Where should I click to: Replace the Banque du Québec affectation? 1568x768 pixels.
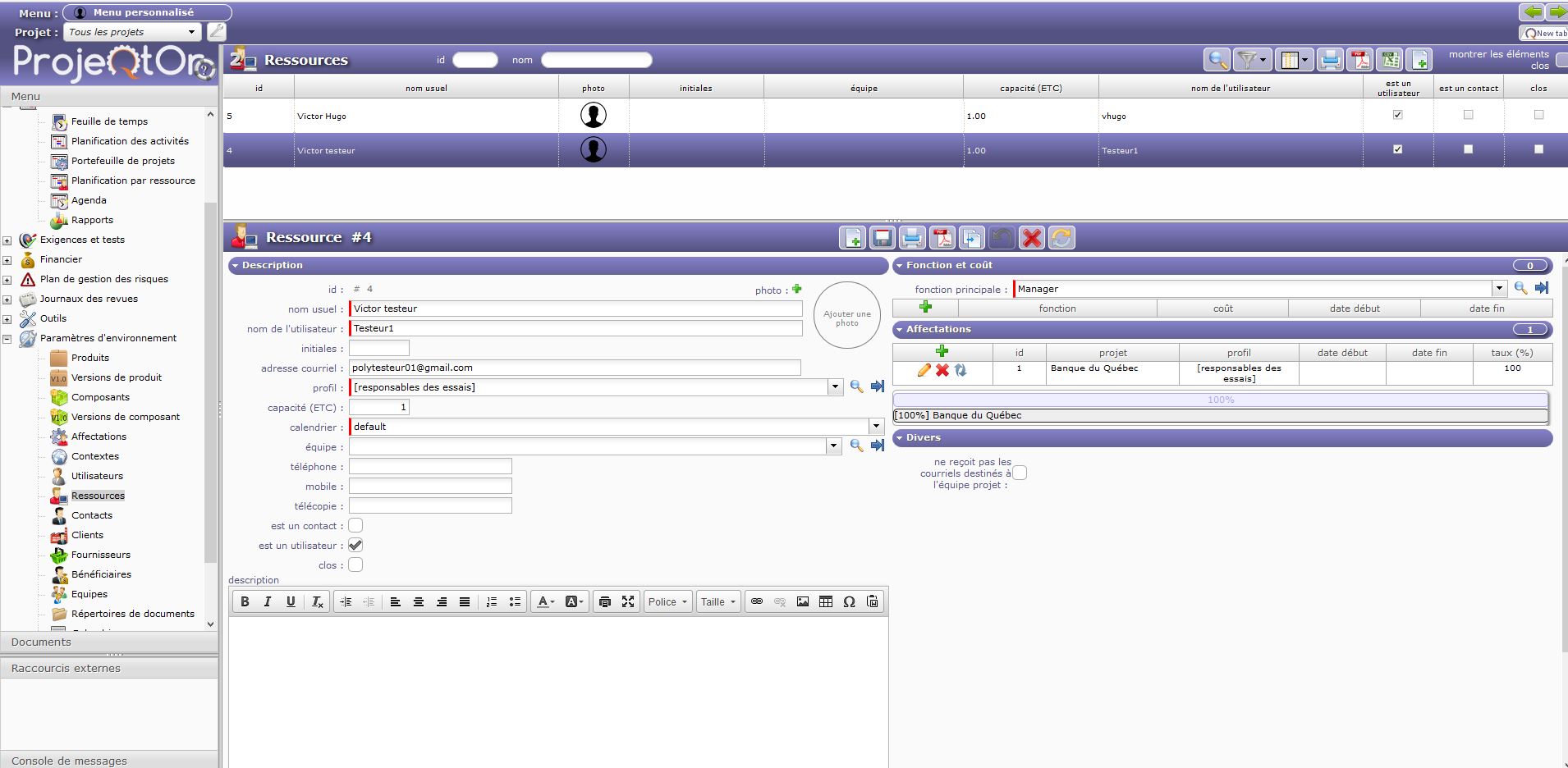tap(961, 370)
